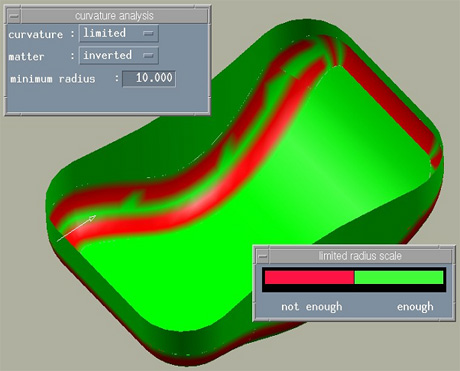The image size is (460, 371).
Task: Select the curvature analysis title bar
Action: pyautogui.click(x=114, y=16)
